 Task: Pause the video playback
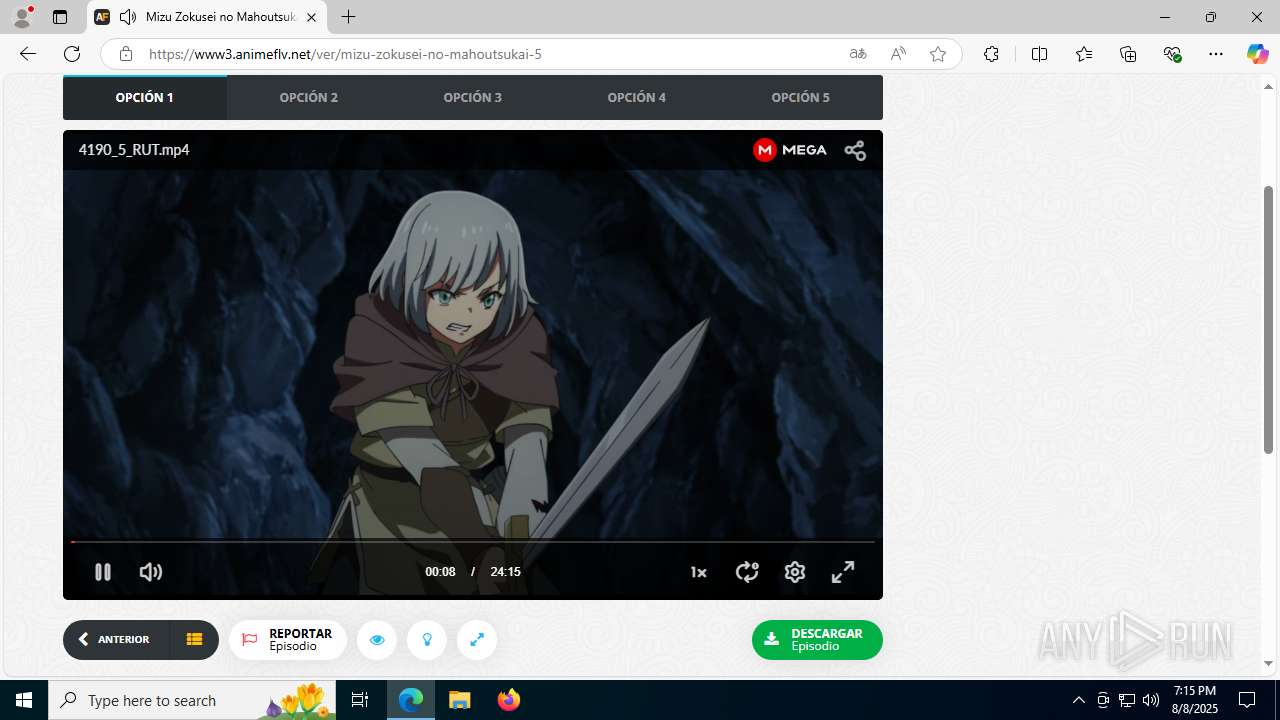click(x=102, y=572)
